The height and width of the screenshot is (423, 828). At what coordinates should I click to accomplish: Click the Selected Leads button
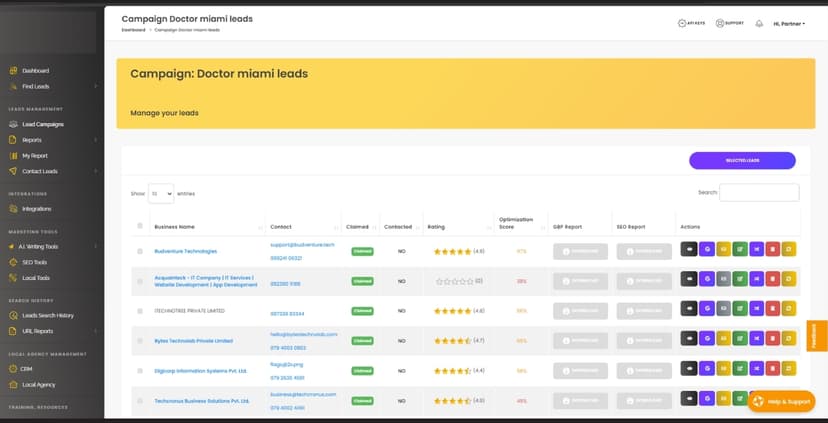[742, 161]
